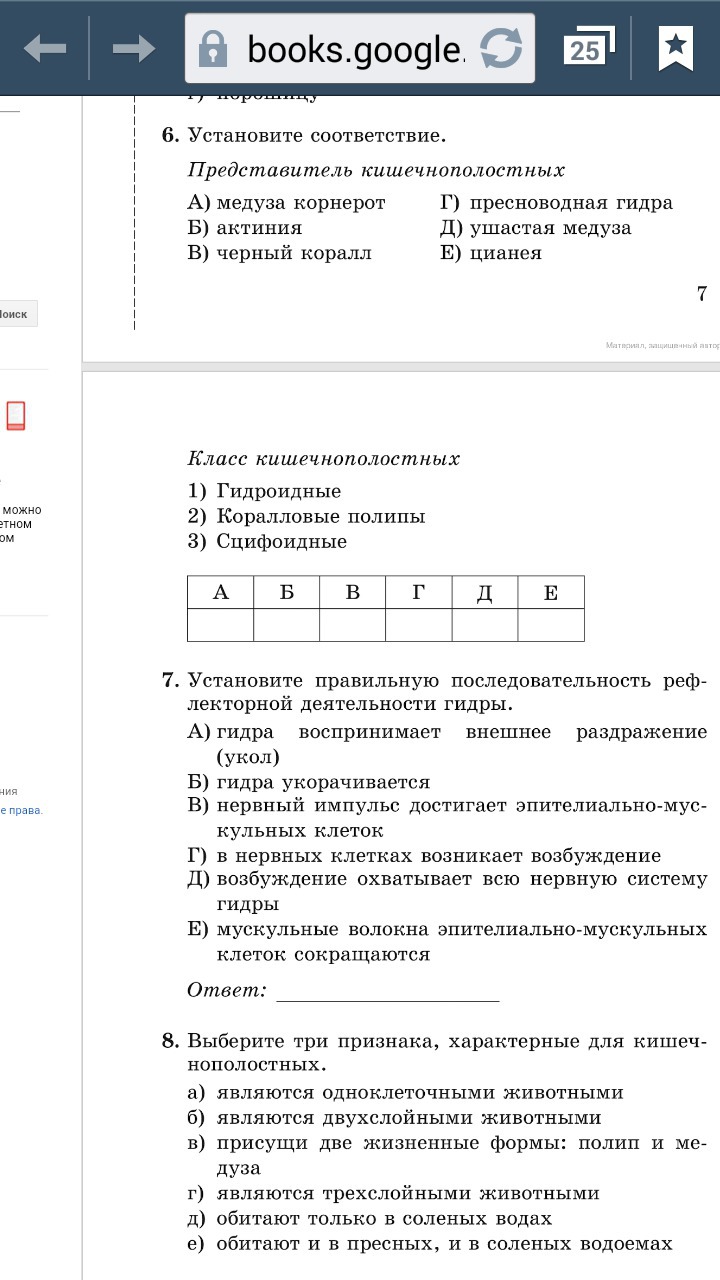720x1280 pixels.
Task: Select text 'медуза корнерот'
Action: (301, 203)
